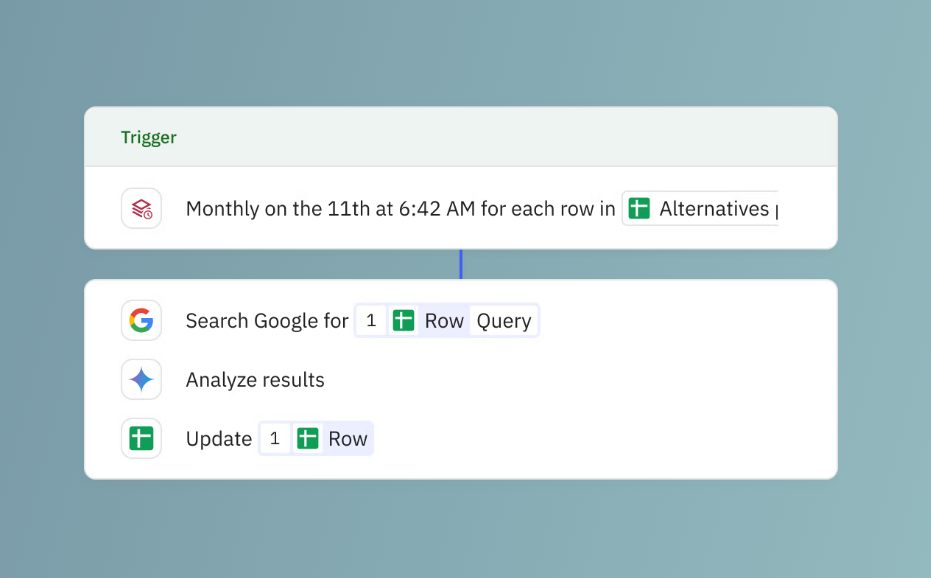Select the AI sparkle icon beside Analyze results
The height and width of the screenshot is (578, 931).
(x=141, y=380)
